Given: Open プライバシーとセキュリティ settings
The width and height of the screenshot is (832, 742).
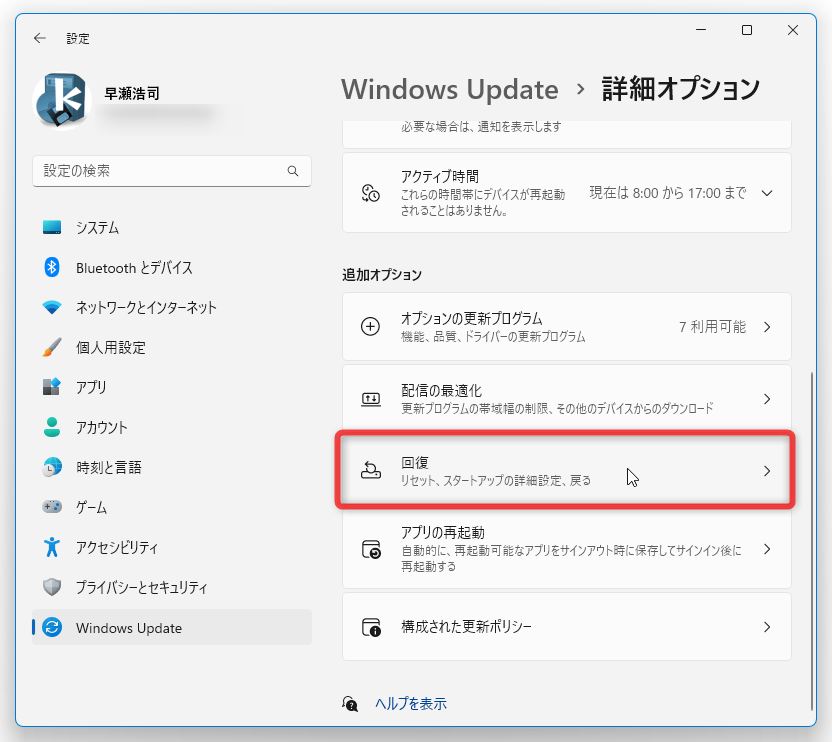Looking at the screenshot, I should (172, 587).
